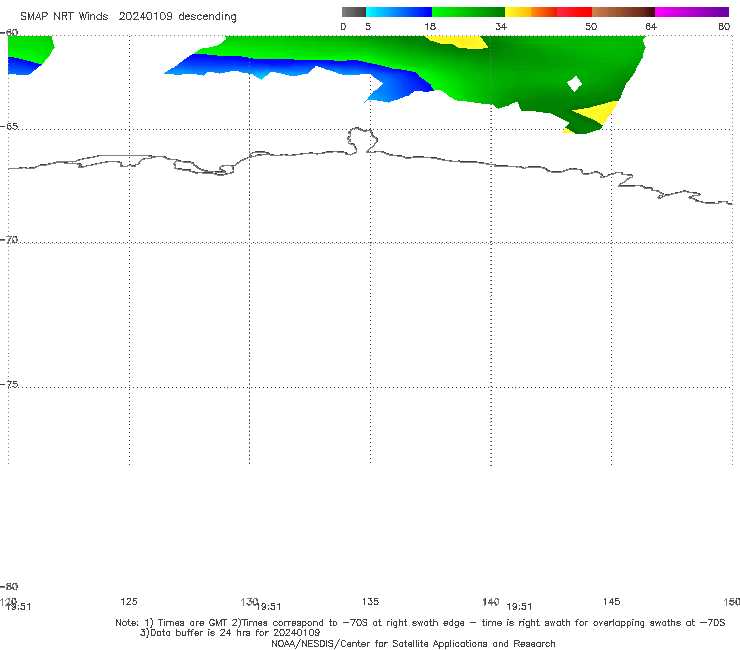Viewport: 740px width, 650px height.
Task: Click the word 'descending' in the title
Action: tap(208, 17)
